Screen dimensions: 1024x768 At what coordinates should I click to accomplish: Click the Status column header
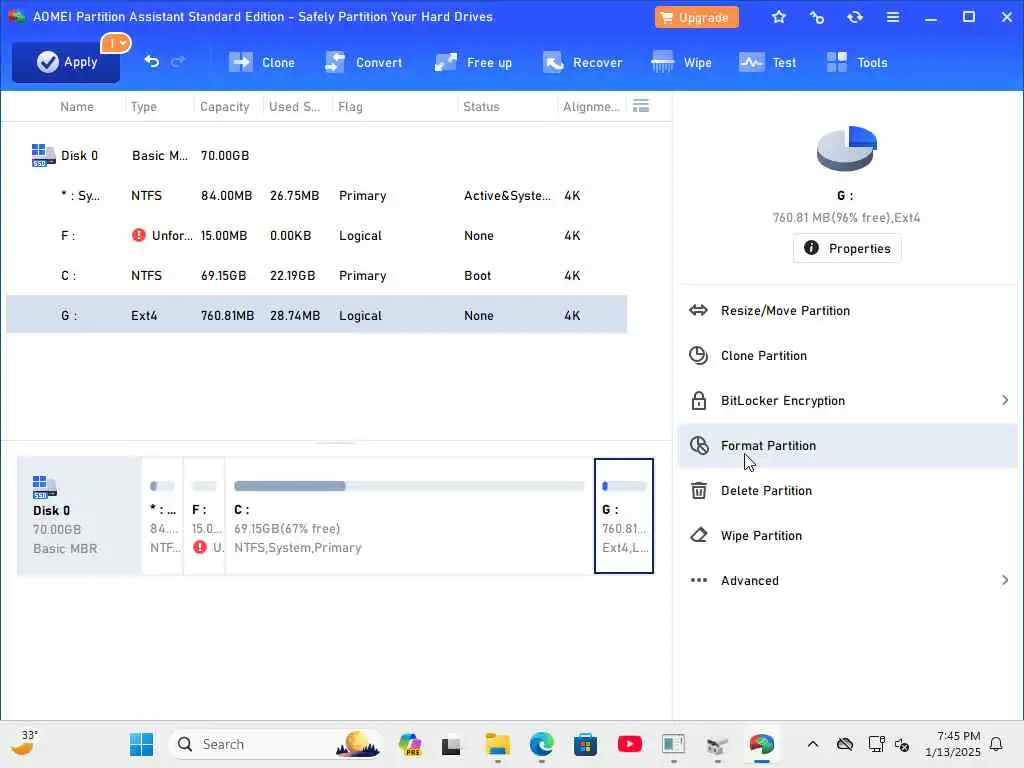coord(481,106)
